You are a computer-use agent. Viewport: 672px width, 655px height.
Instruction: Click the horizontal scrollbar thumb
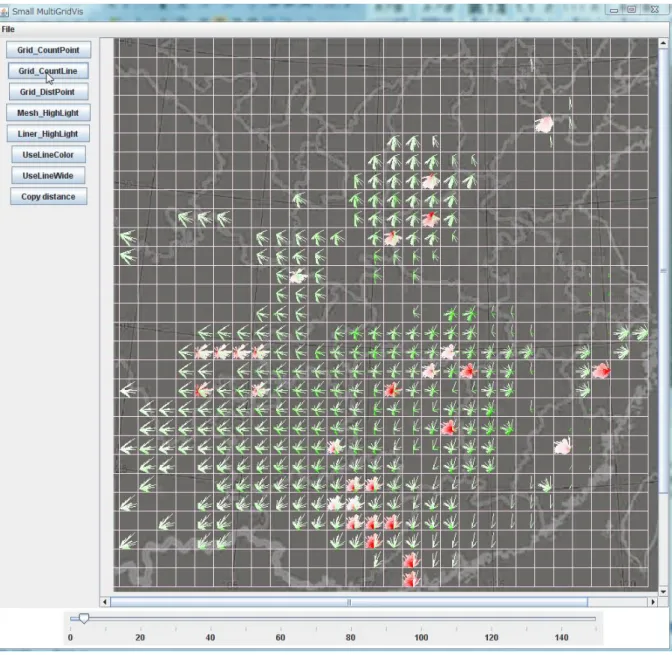pyautogui.click(x=349, y=602)
